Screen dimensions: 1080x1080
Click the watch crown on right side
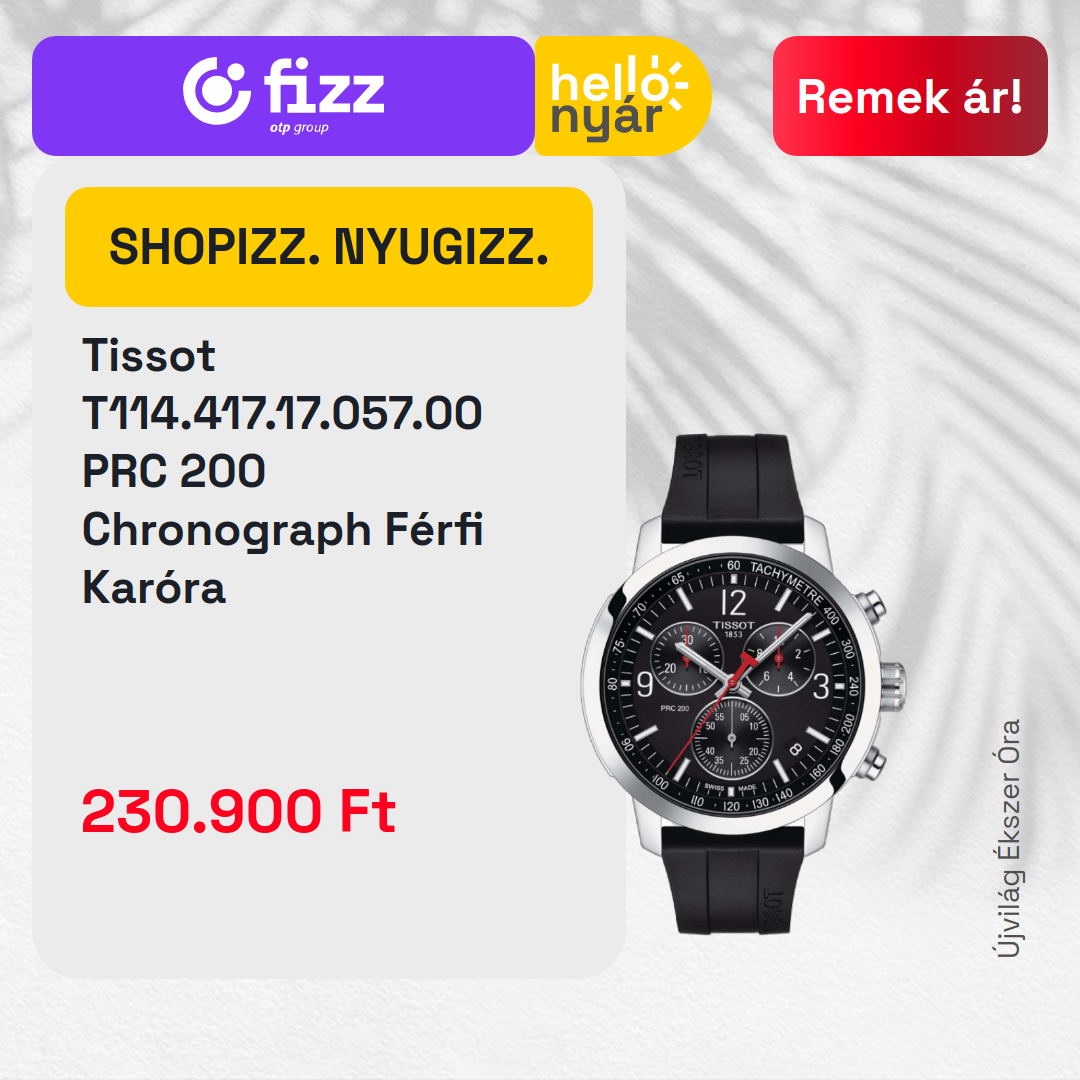(x=892, y=685)
